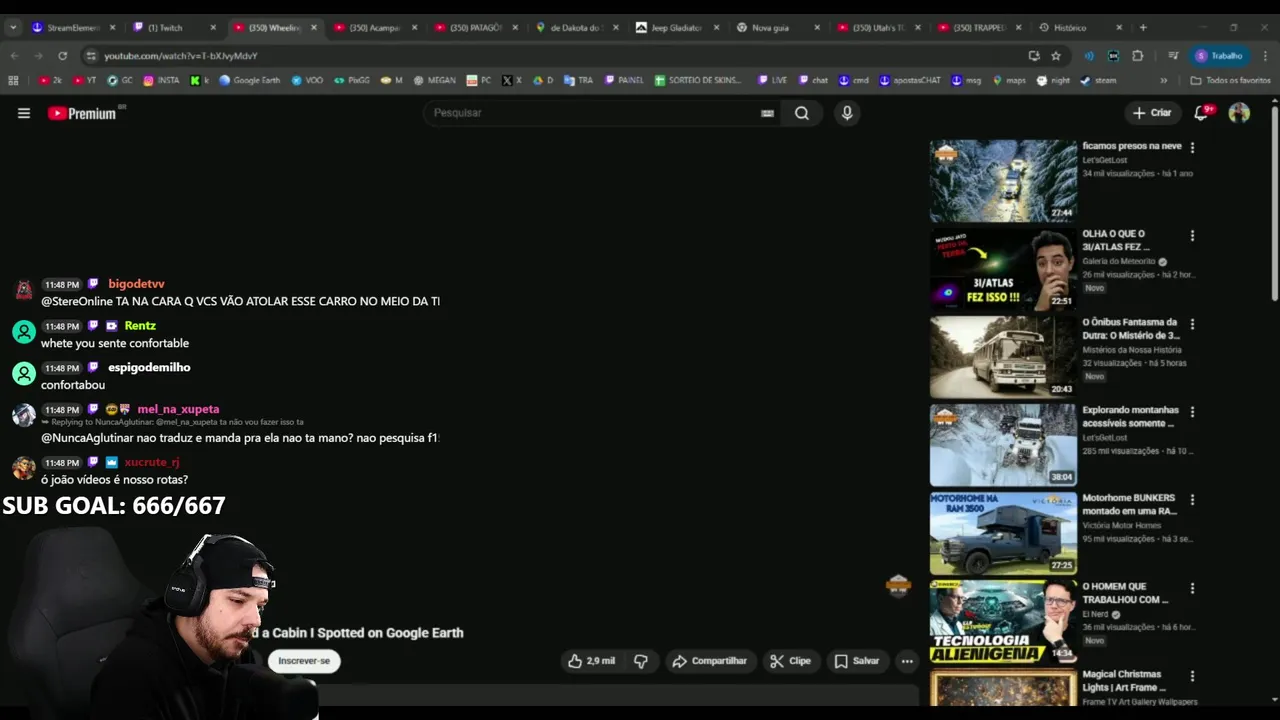
Task: Open the browser tab search dropdown
Action: click(13, 27)
